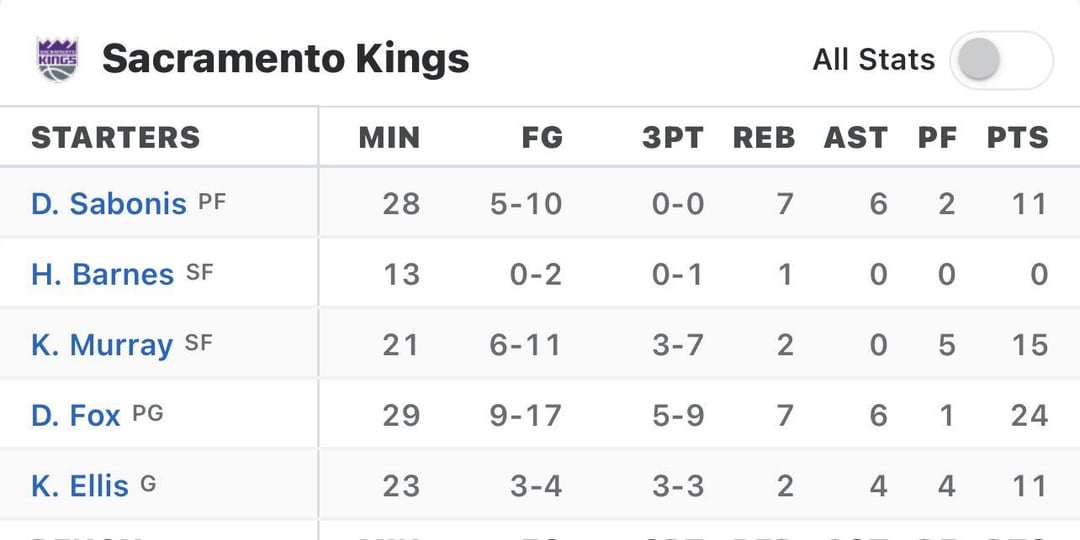Click the FG column header
Screen dimensions: 1080x540
tap(542, 137)
